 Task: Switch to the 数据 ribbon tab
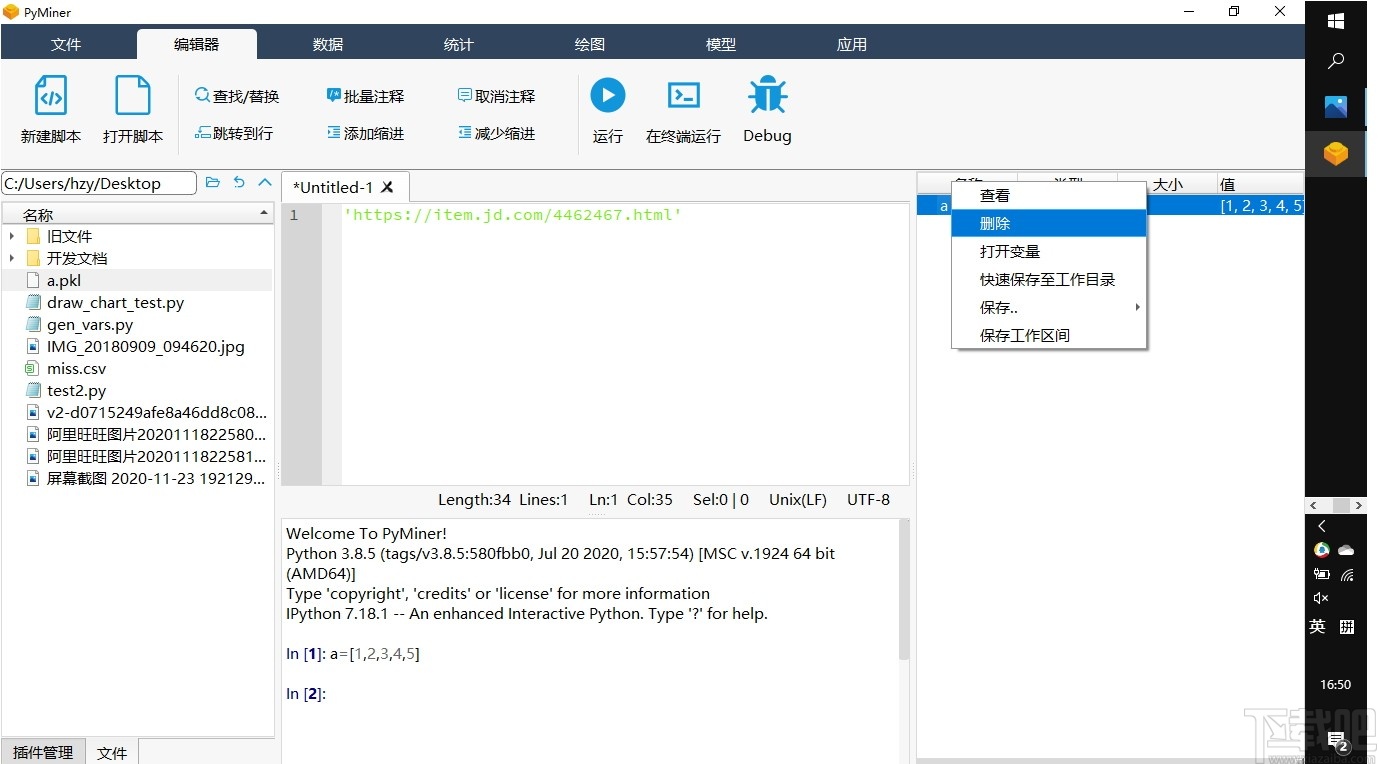tap(327, 44)
